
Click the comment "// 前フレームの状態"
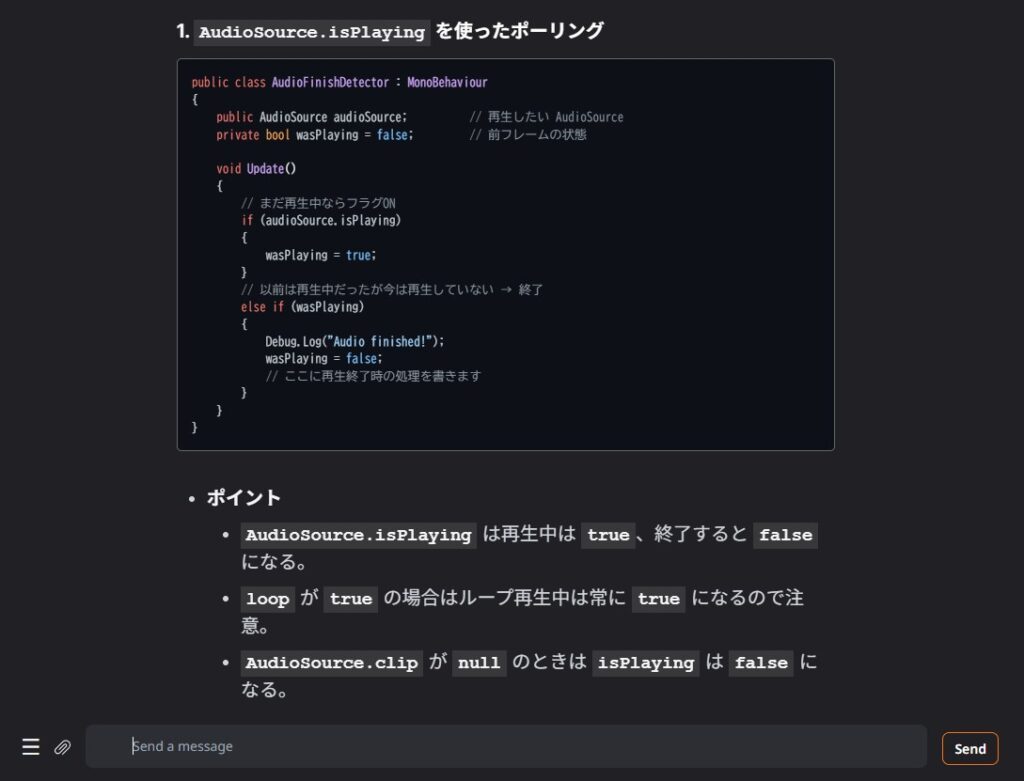coord(528,135)
